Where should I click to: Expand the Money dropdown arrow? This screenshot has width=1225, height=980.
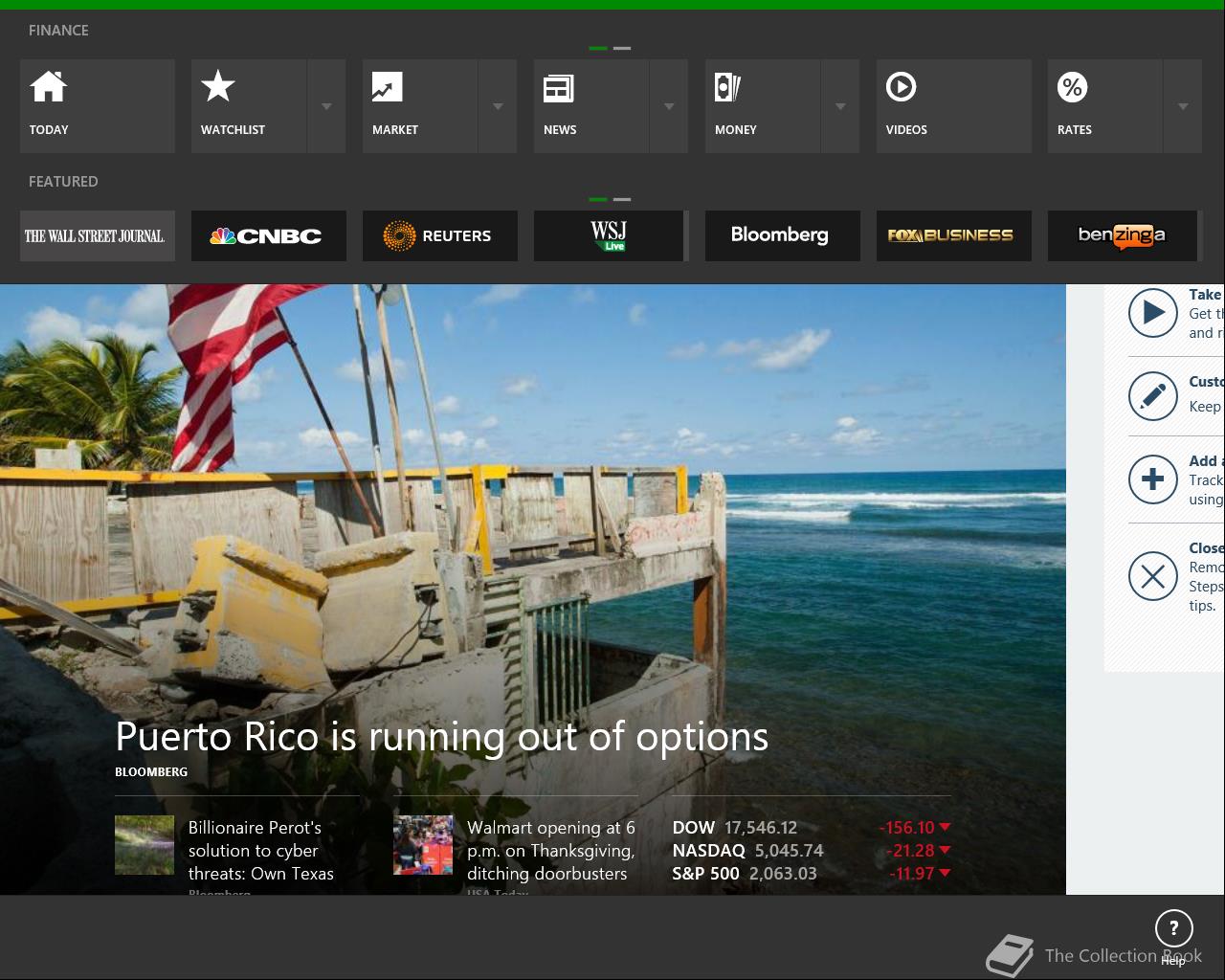click(x=840, y=106)
